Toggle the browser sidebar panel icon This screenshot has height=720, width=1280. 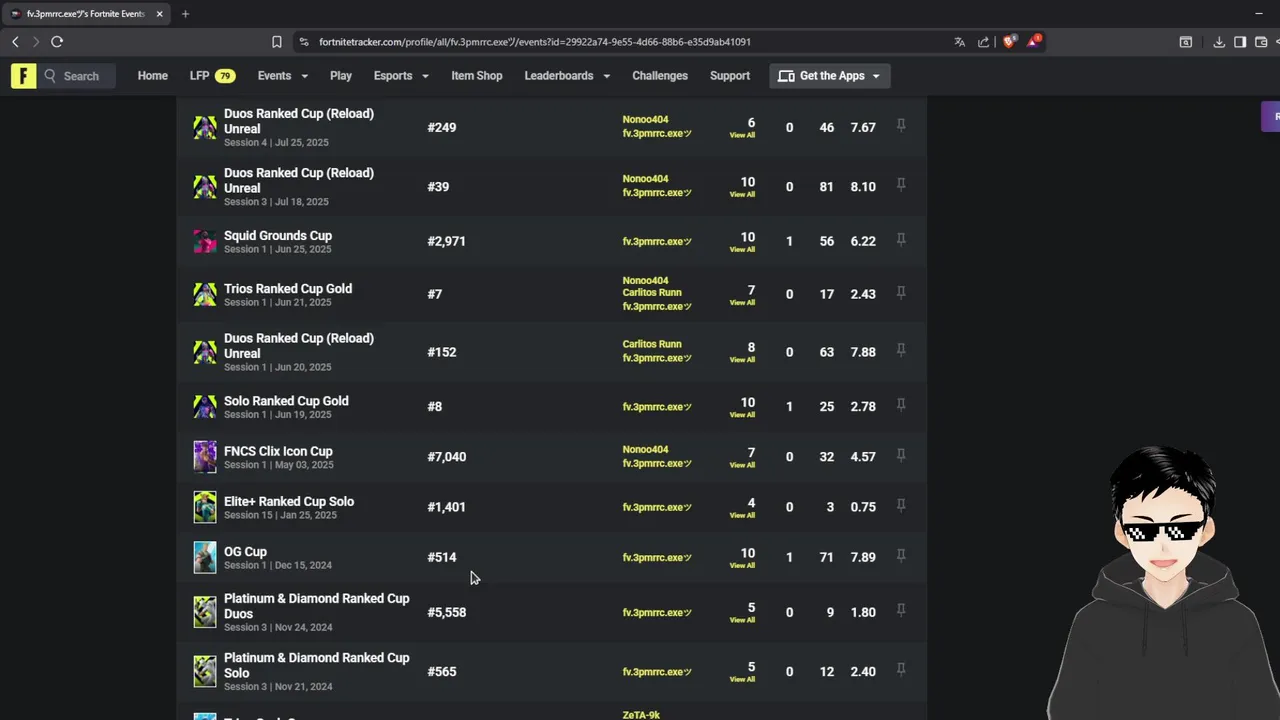(x=1240, y=42)
